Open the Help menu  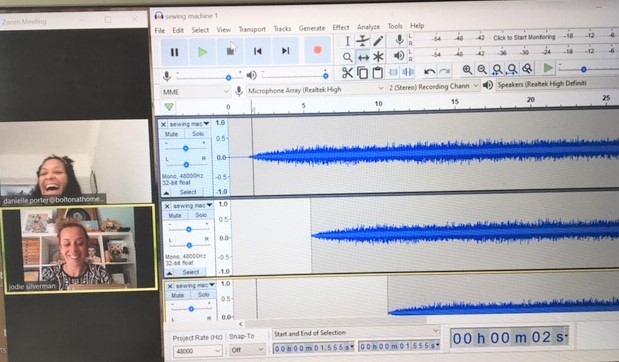point(417,26)
